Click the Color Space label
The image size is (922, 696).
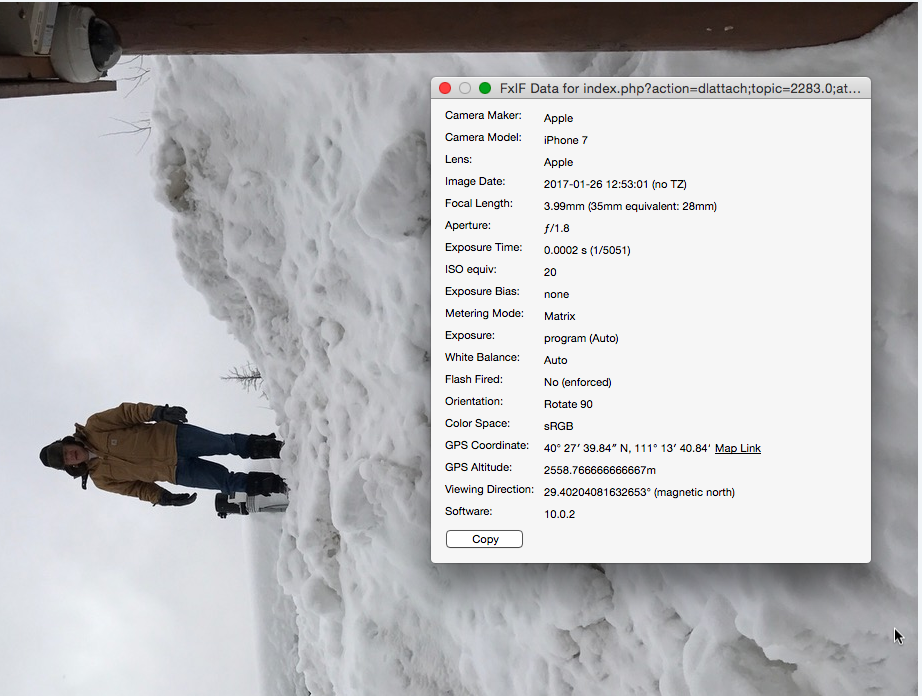click(x=477, y=423)
